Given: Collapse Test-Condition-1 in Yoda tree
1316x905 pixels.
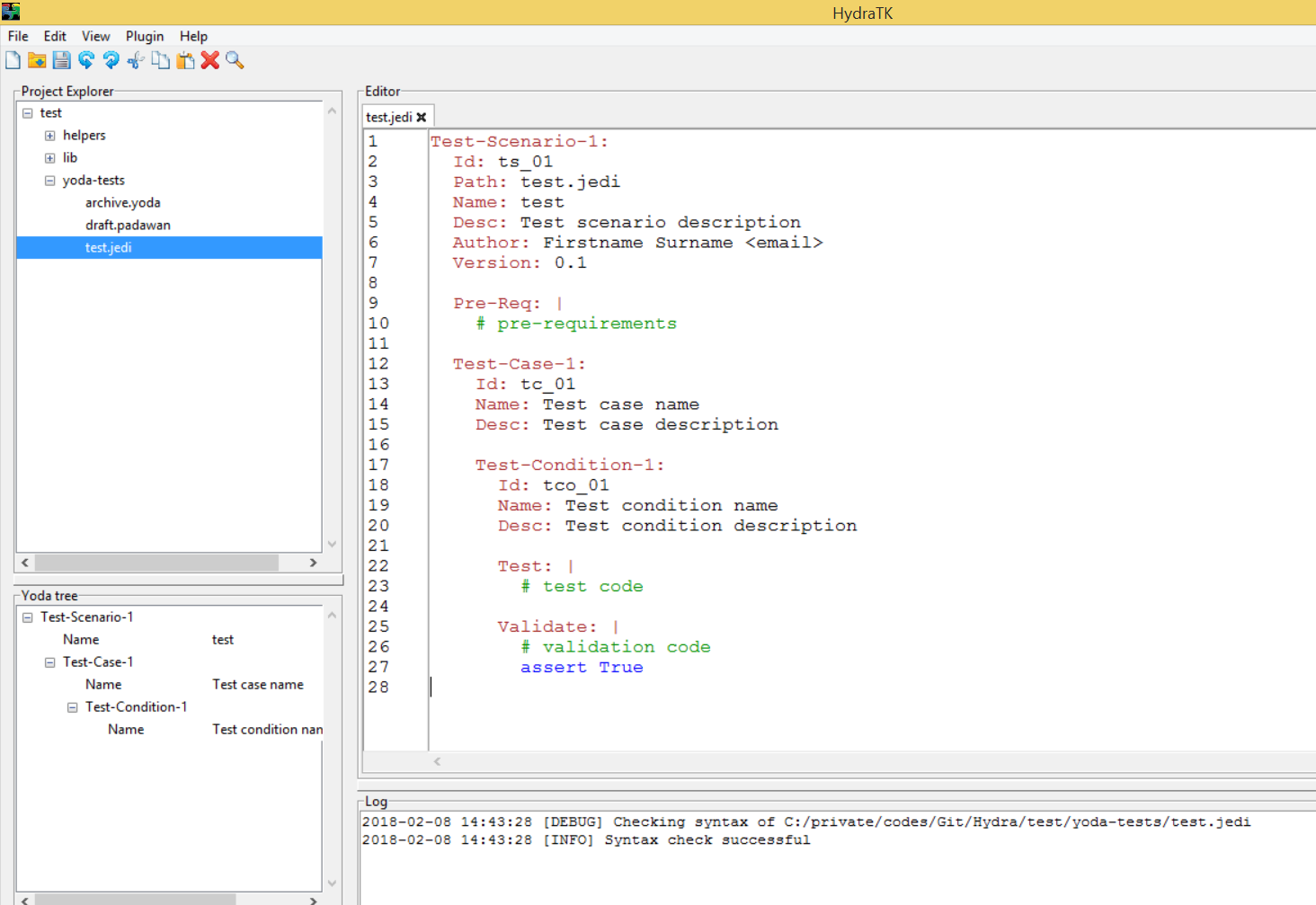Looking at the screenshot, I should point(73,707).
